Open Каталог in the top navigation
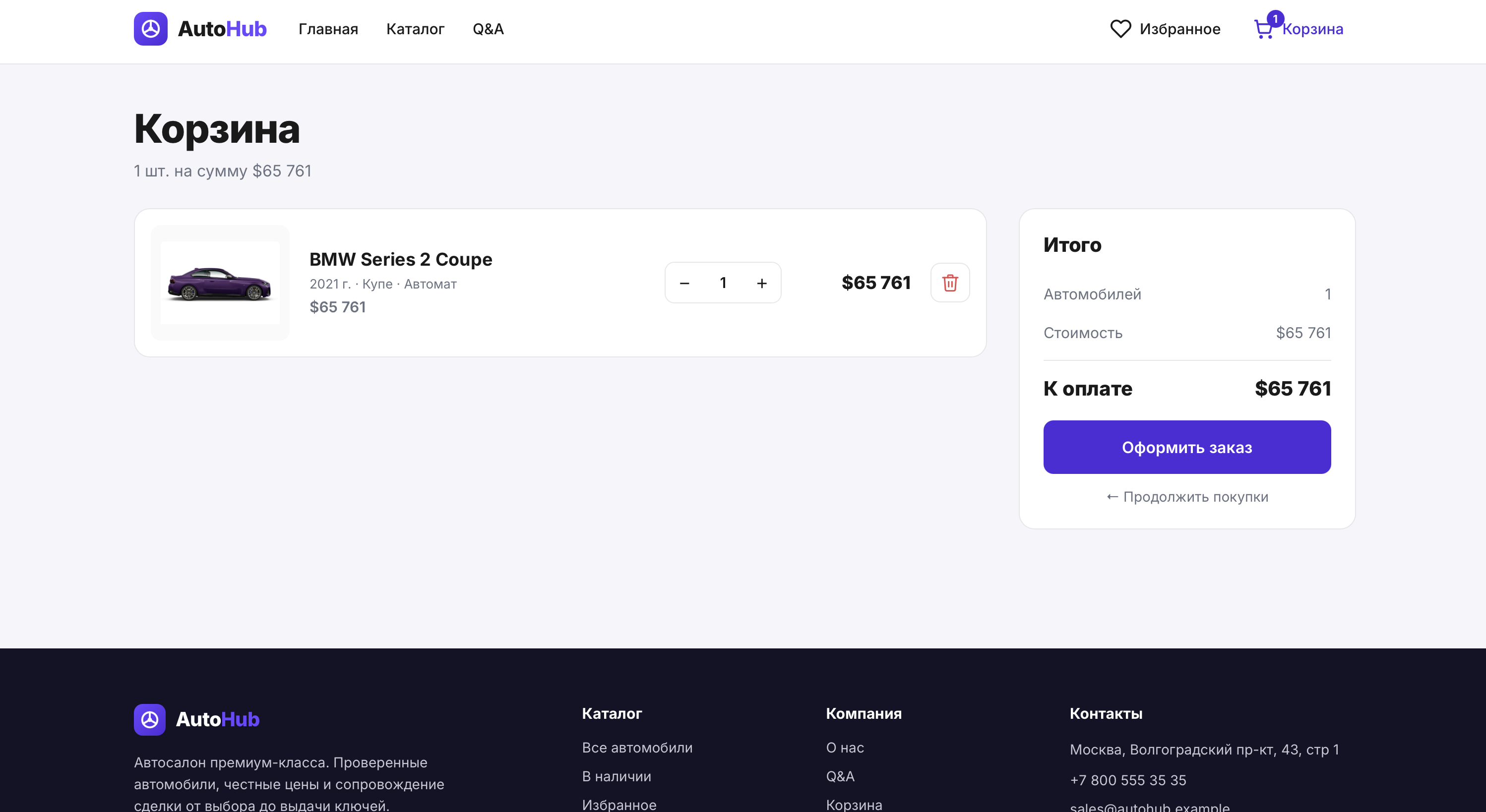The image size is (1486, 812). 415,29
